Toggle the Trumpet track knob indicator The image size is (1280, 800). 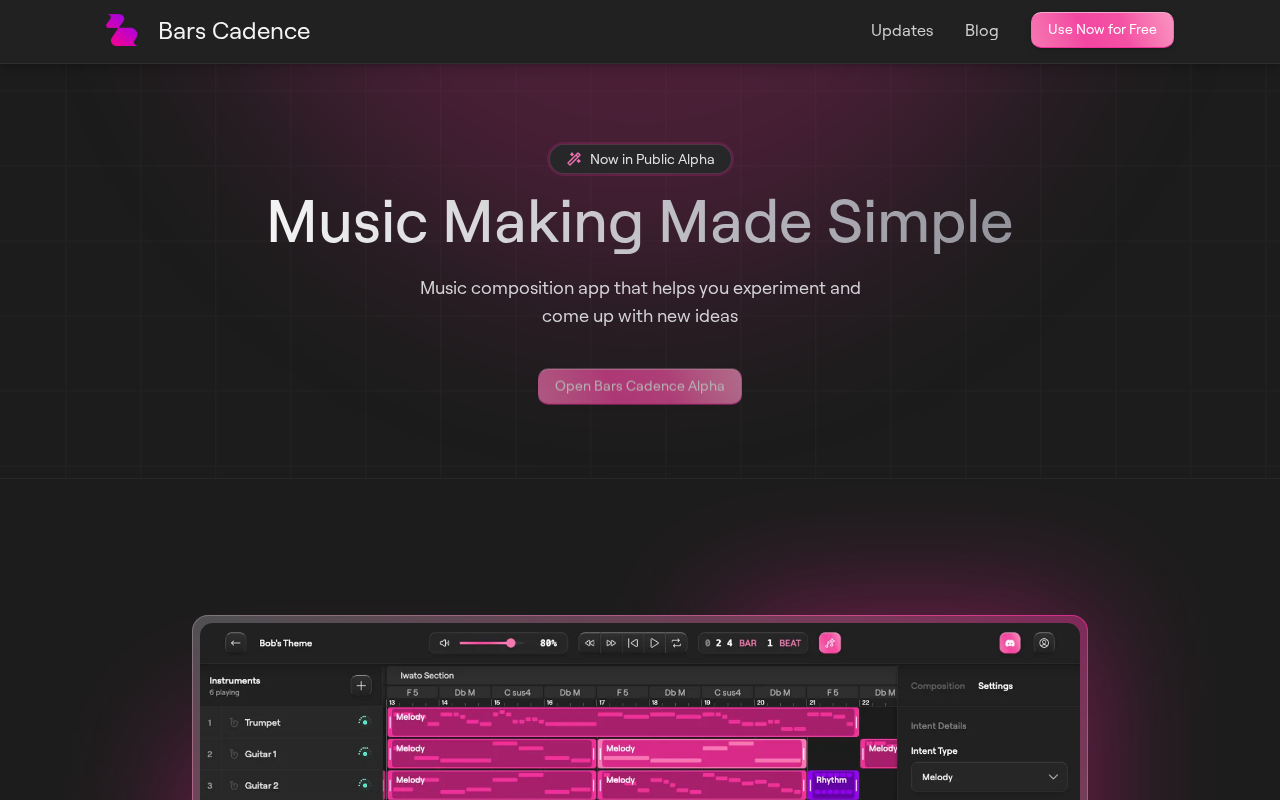tap(364, 722)
